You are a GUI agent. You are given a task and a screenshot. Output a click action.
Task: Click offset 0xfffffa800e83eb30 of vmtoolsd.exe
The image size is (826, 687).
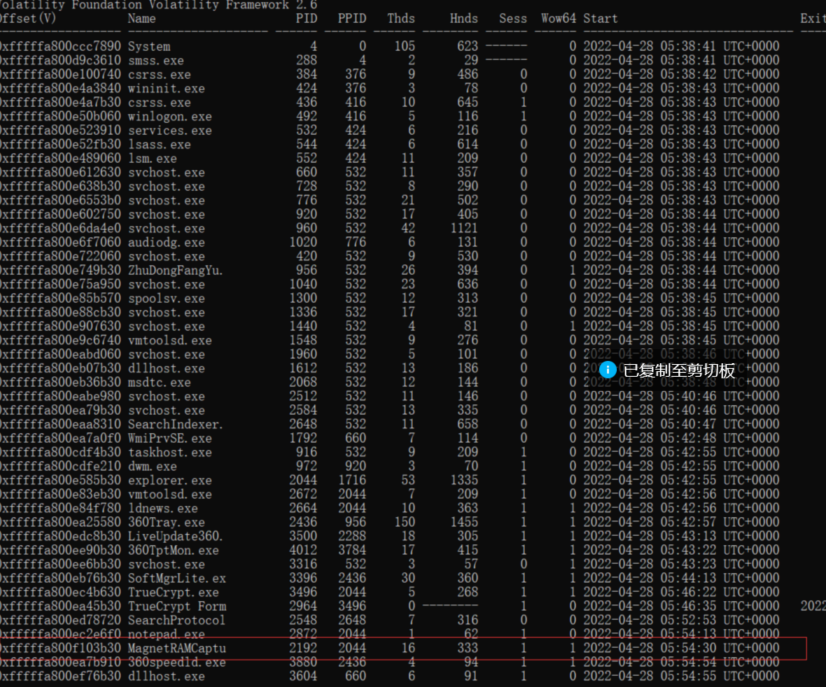(x=61, y=494)
